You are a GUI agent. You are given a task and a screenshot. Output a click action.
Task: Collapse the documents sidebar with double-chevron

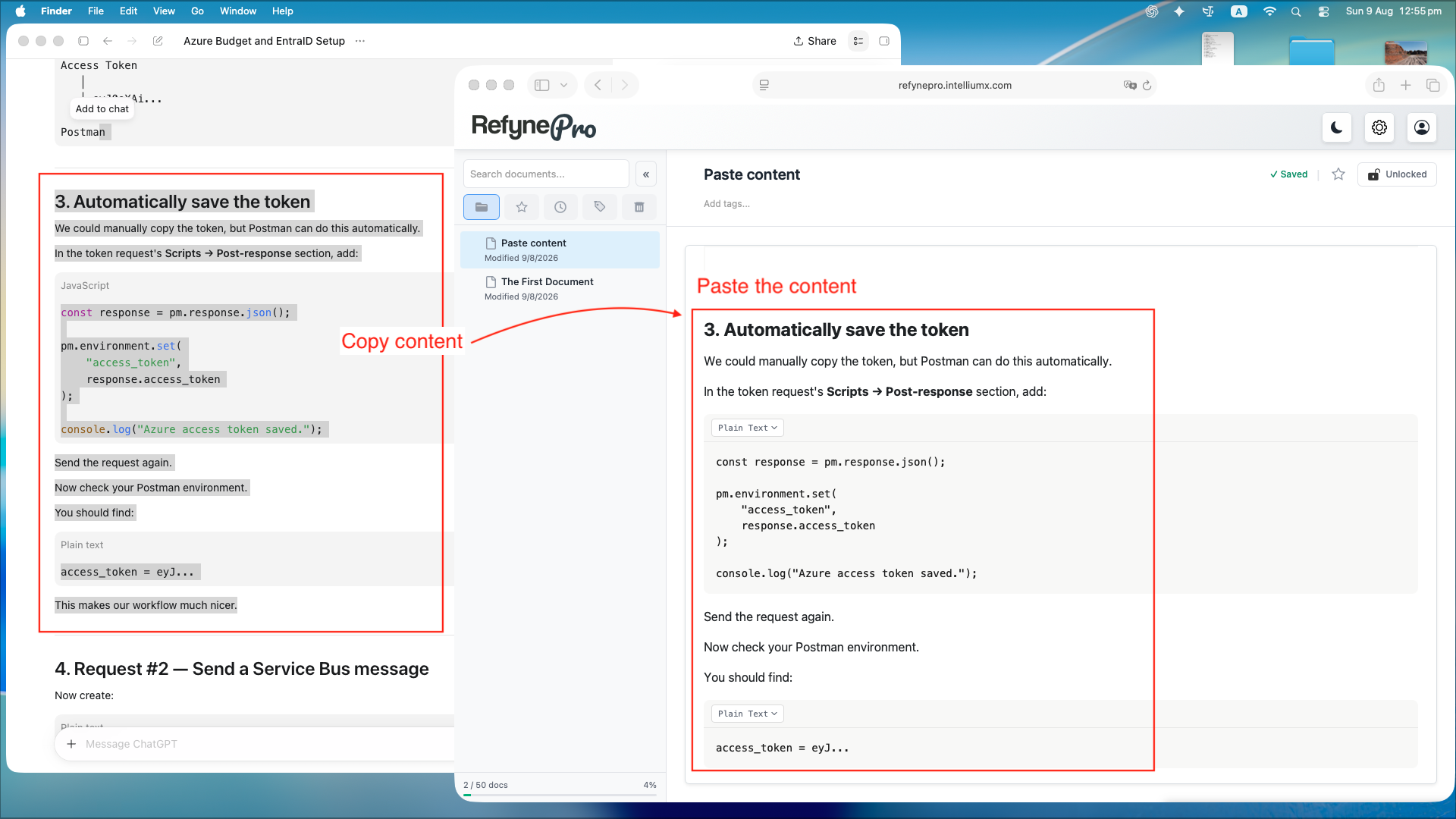click(x=646, y=174)
